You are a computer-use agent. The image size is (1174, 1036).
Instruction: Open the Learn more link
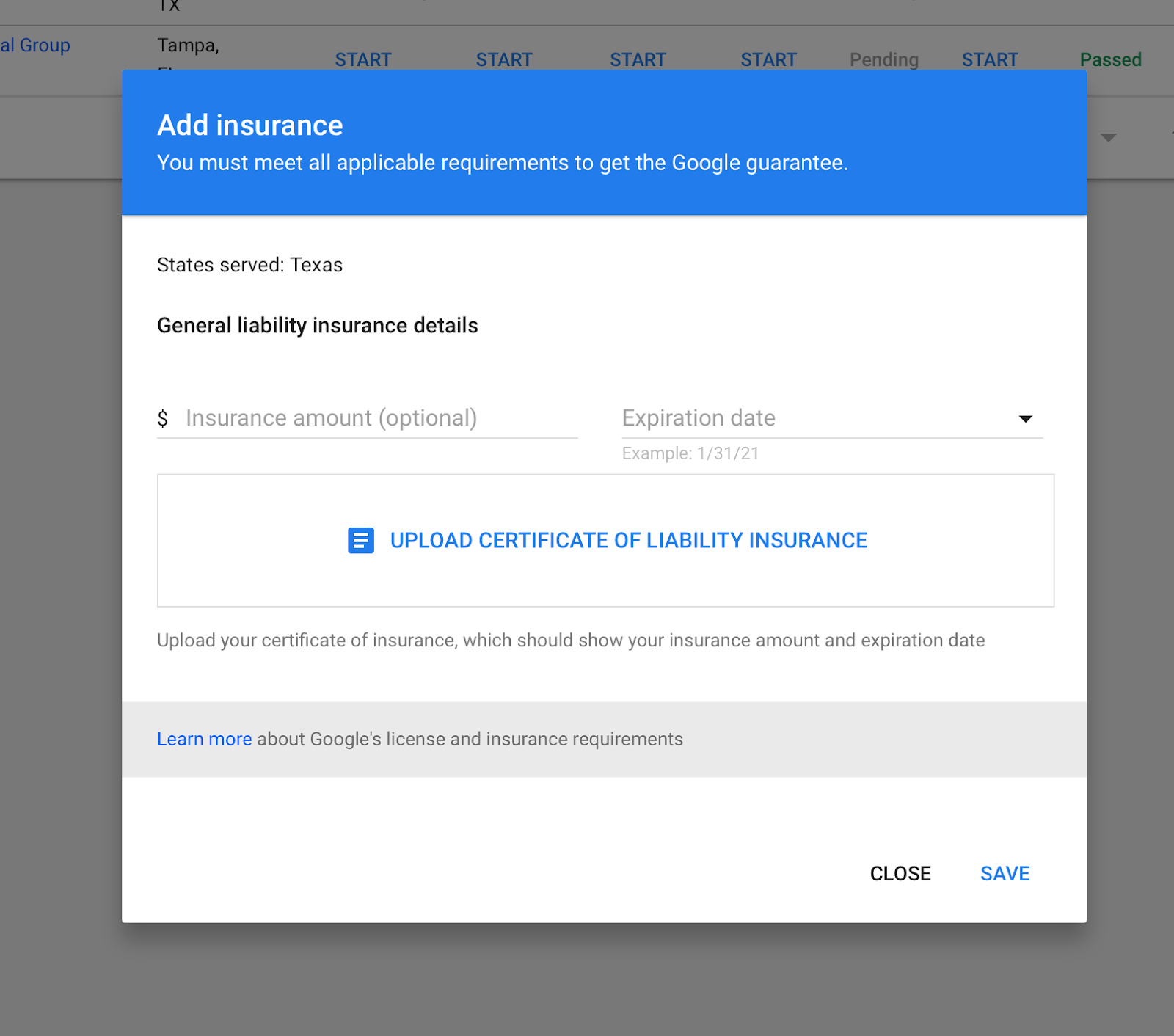point(204,739)
